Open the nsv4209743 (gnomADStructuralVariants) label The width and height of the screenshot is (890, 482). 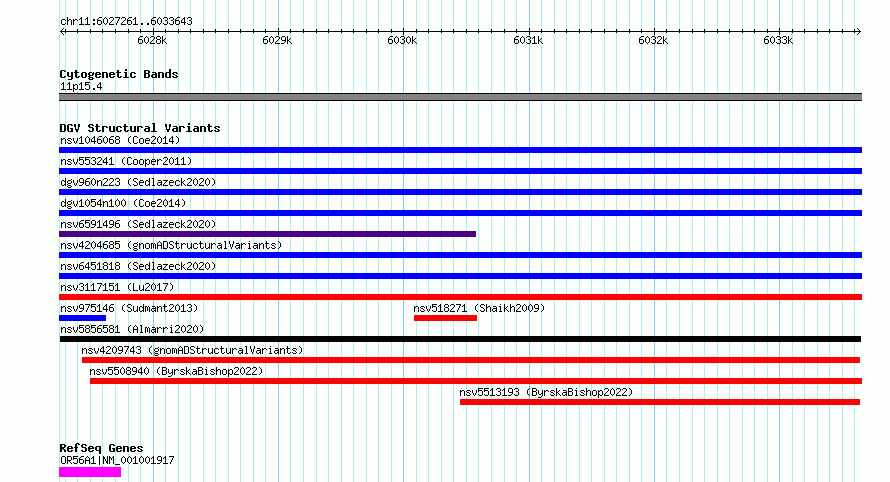tap(192, 350)
